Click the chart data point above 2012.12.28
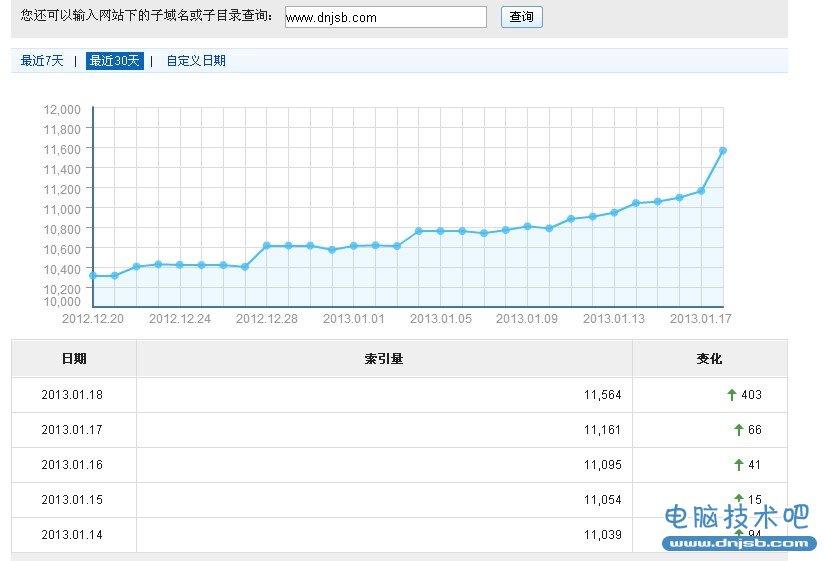Screen dimensions: 824x561 [x=267, y=246]
